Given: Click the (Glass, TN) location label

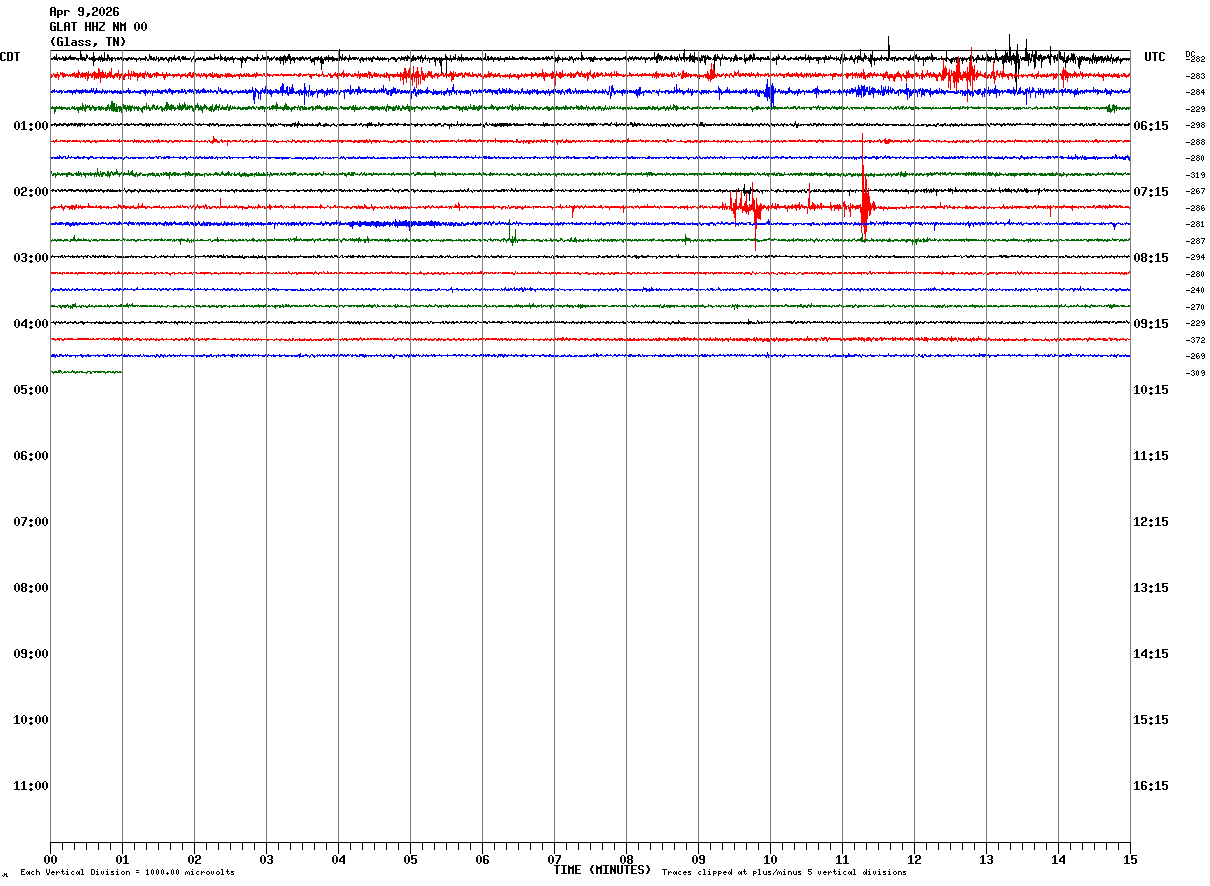Looking at the screenshot, I should click(88, 42).
